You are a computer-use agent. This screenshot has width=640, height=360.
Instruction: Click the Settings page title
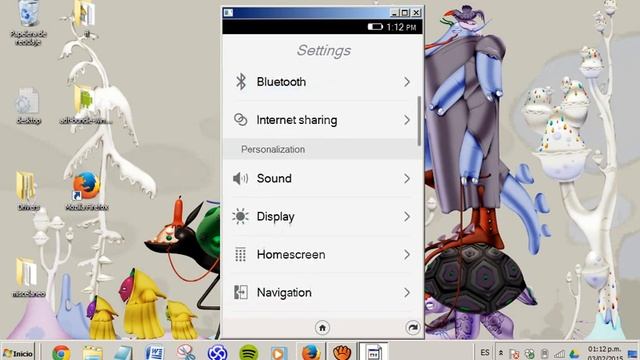click(324, 50)
